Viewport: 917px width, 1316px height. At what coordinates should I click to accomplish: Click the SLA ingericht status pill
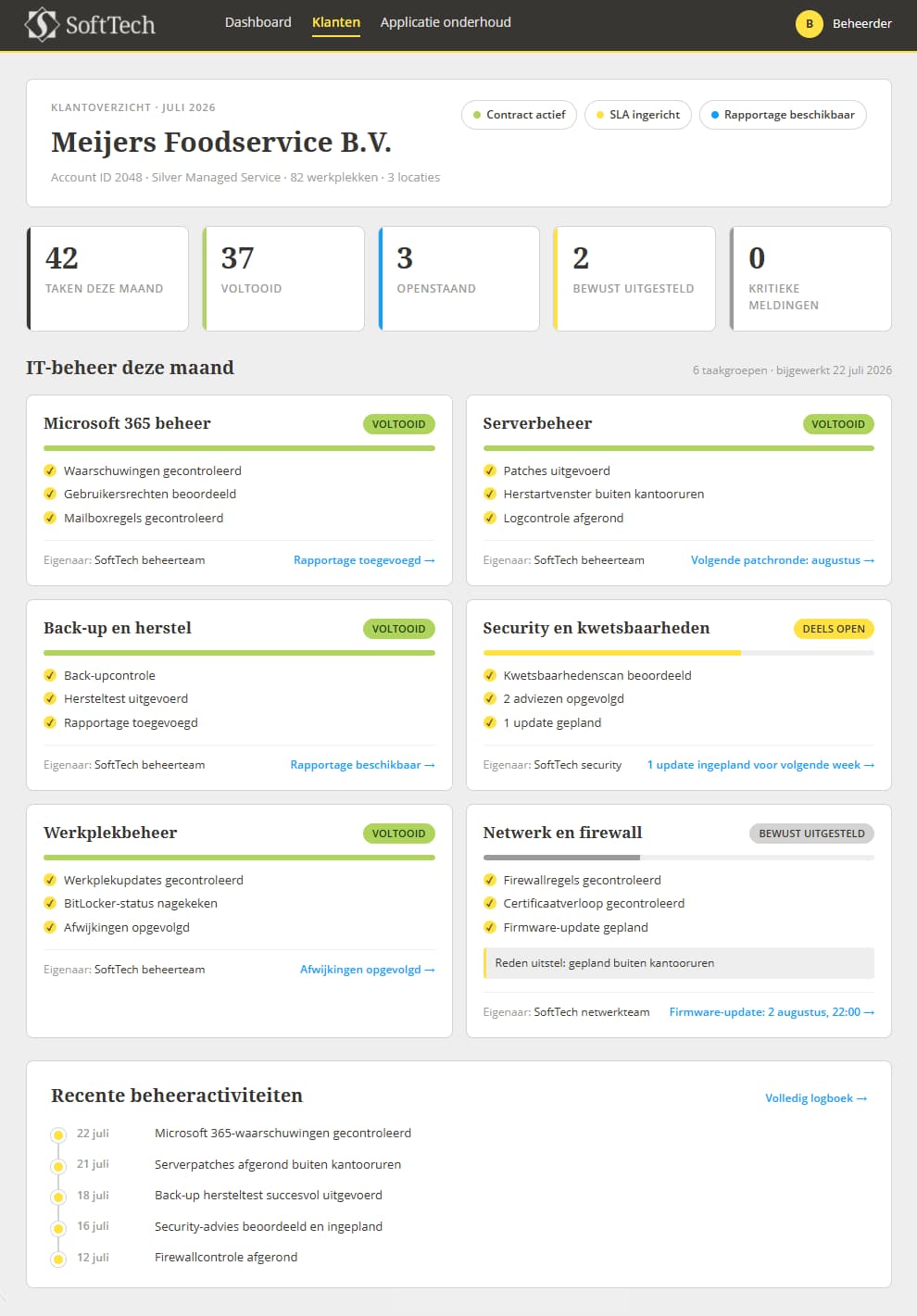point(638,115)
